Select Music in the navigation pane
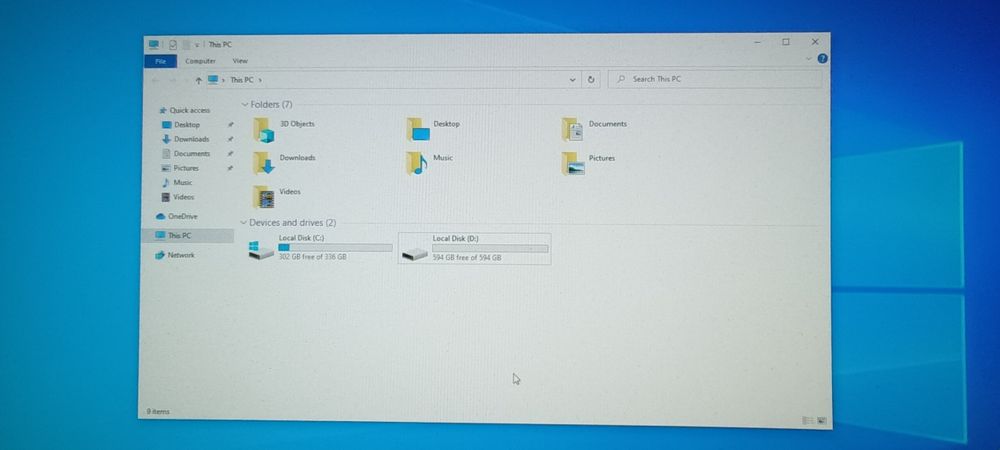 click(x=177, y=182)
